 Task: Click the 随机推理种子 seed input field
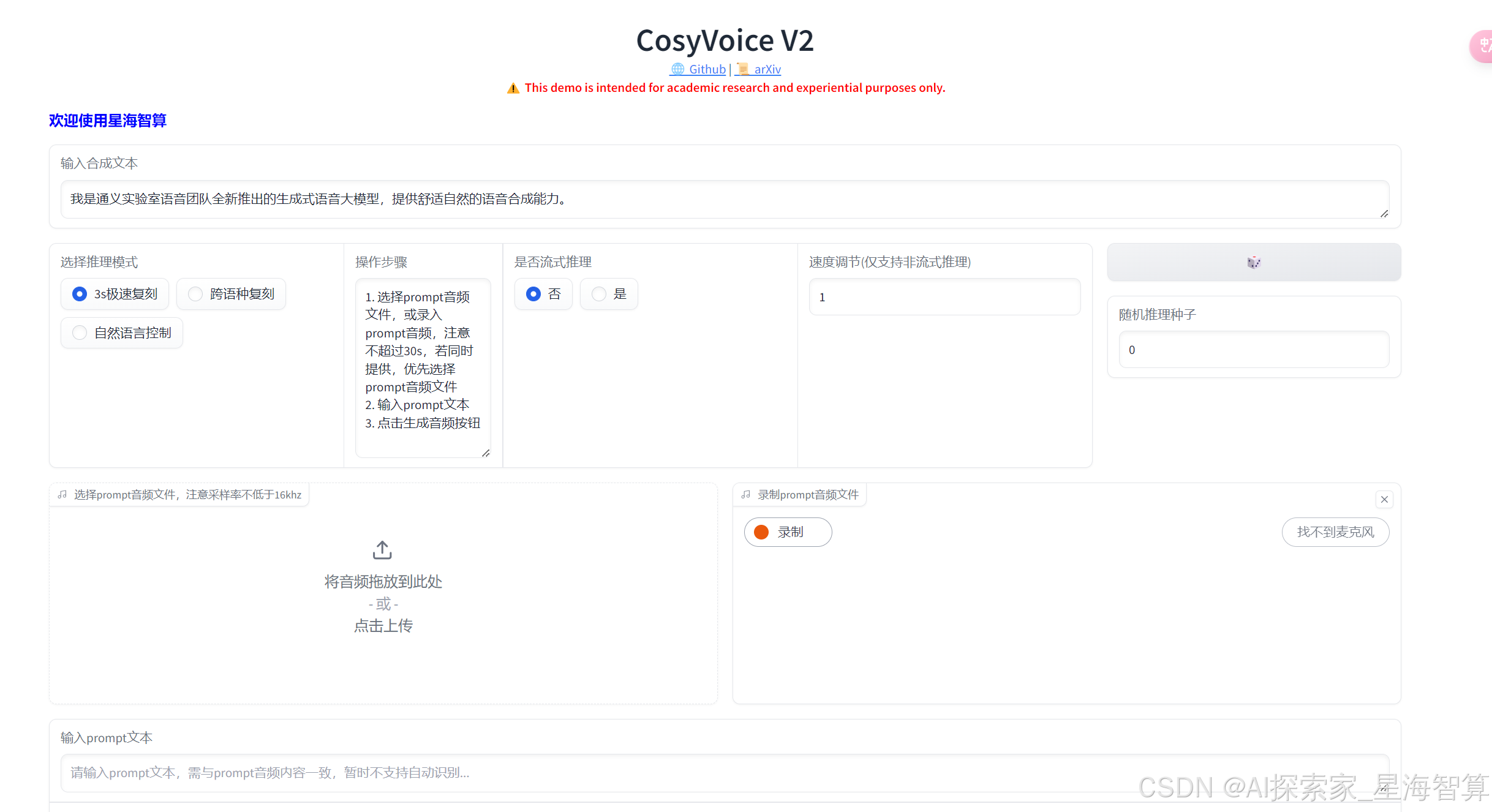(x=1253, y=350)
